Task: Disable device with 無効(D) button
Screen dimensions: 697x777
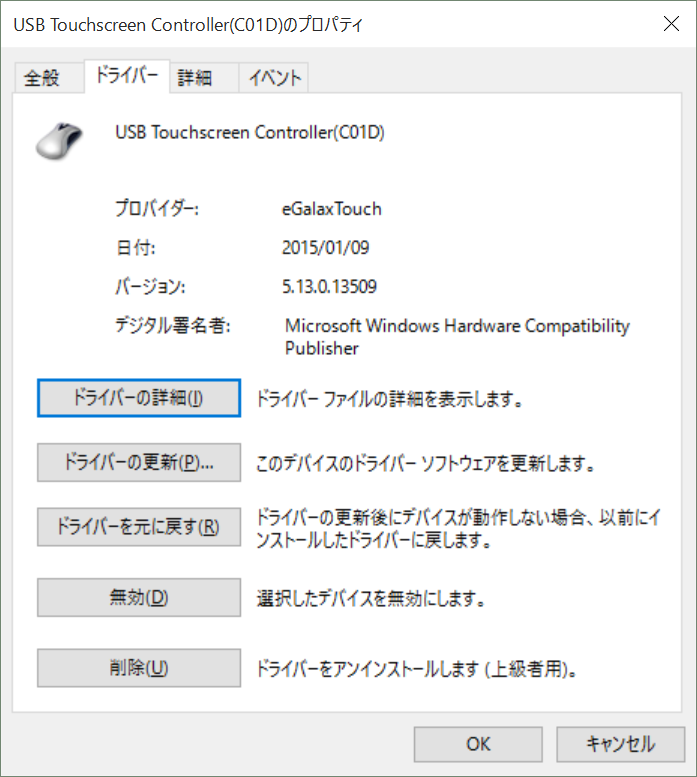Action: [x=139, y=597]
